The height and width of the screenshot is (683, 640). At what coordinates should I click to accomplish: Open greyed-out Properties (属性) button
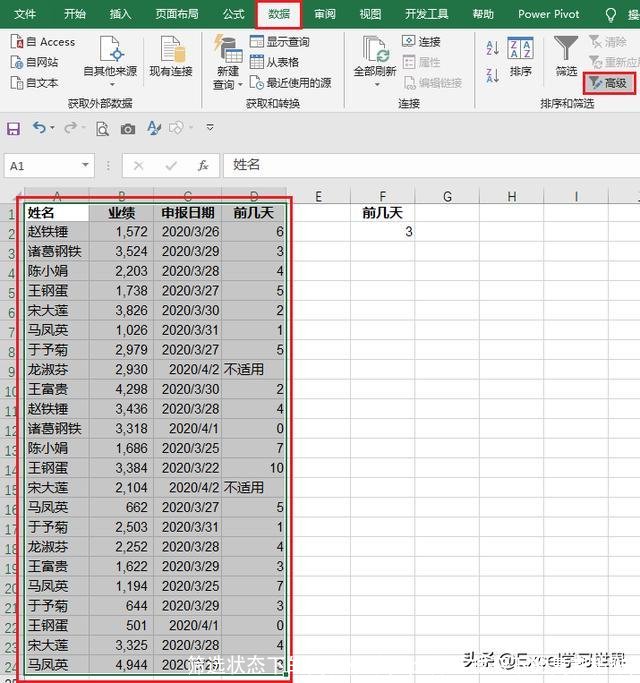click(x=421, y=62)
